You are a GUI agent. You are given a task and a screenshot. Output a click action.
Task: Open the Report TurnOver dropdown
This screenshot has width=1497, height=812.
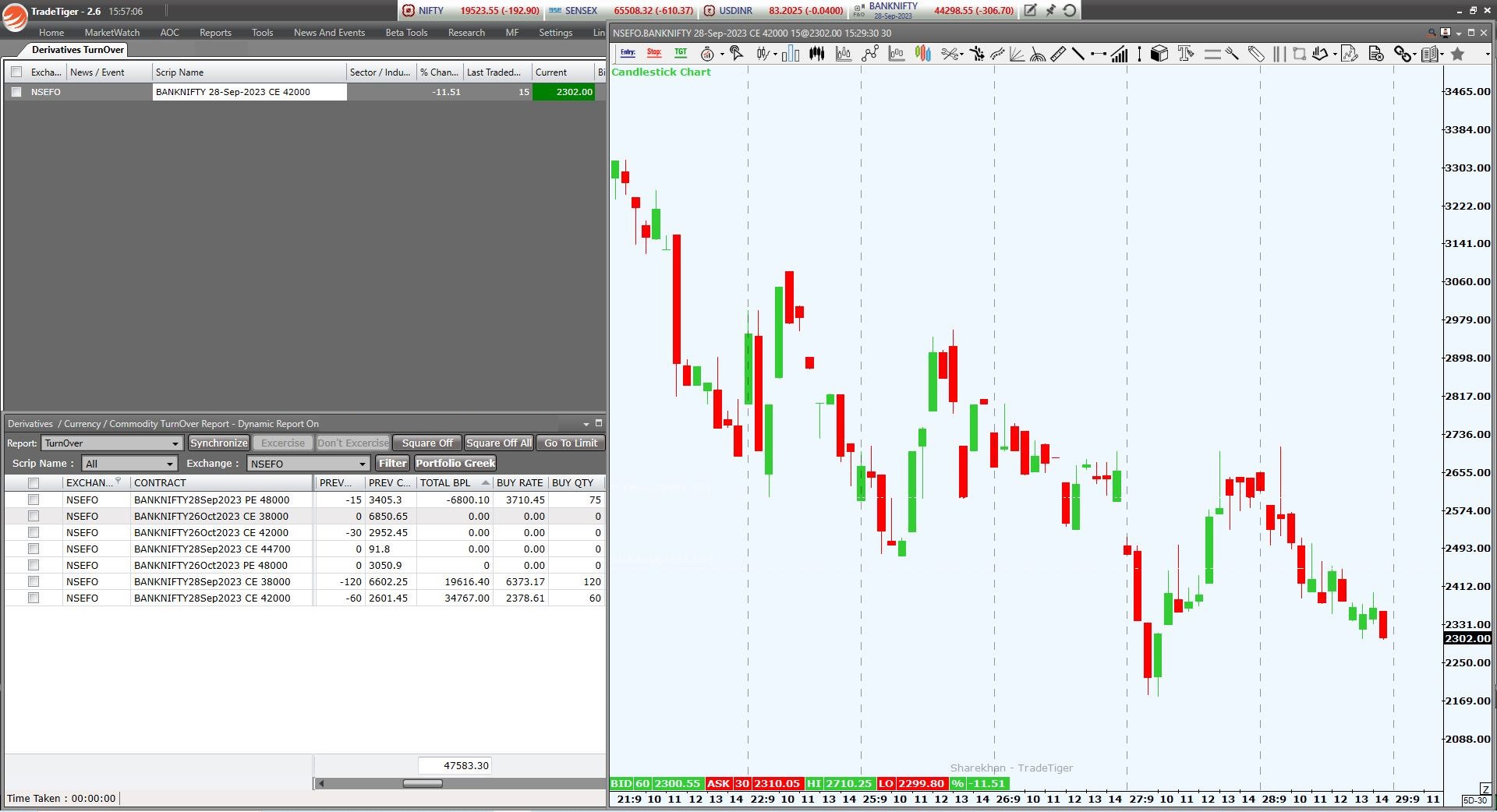112,443
